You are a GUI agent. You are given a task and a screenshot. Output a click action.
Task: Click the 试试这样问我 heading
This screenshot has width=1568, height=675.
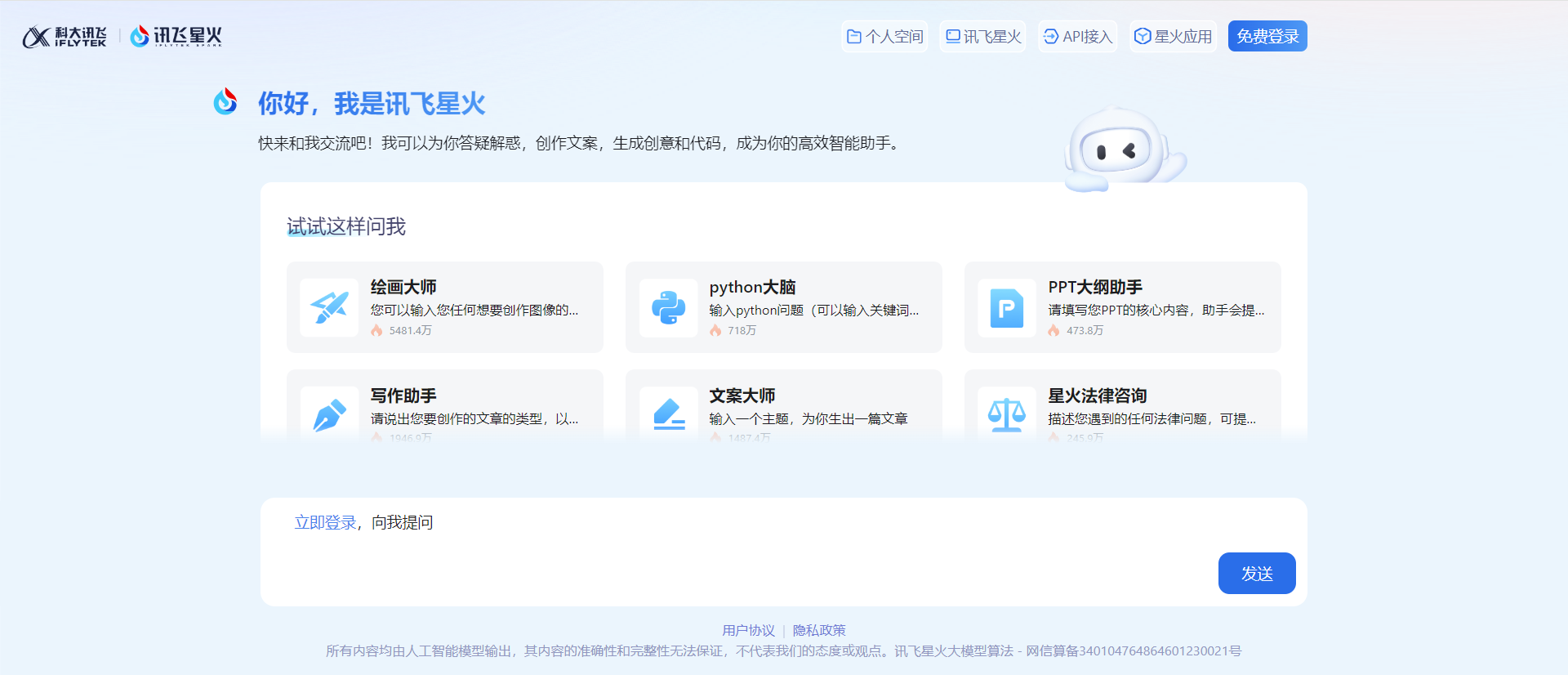346,226
